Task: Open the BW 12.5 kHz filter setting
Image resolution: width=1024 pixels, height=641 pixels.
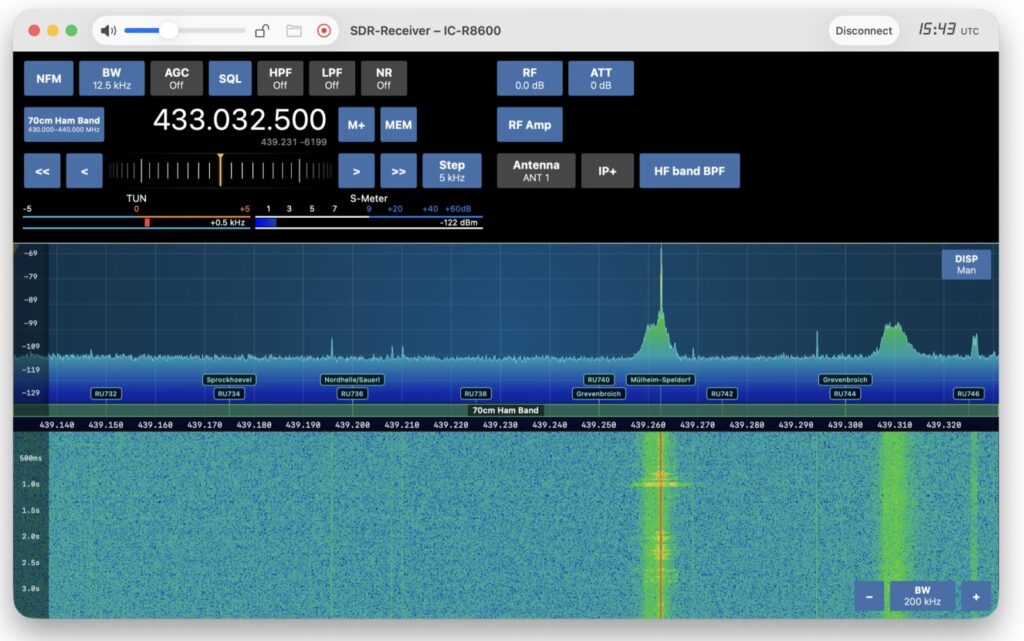Action: 112,78
